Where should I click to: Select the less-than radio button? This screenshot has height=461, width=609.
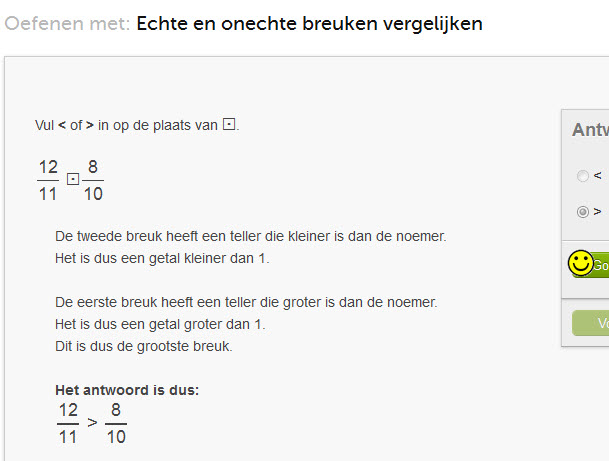coord(582,176)
